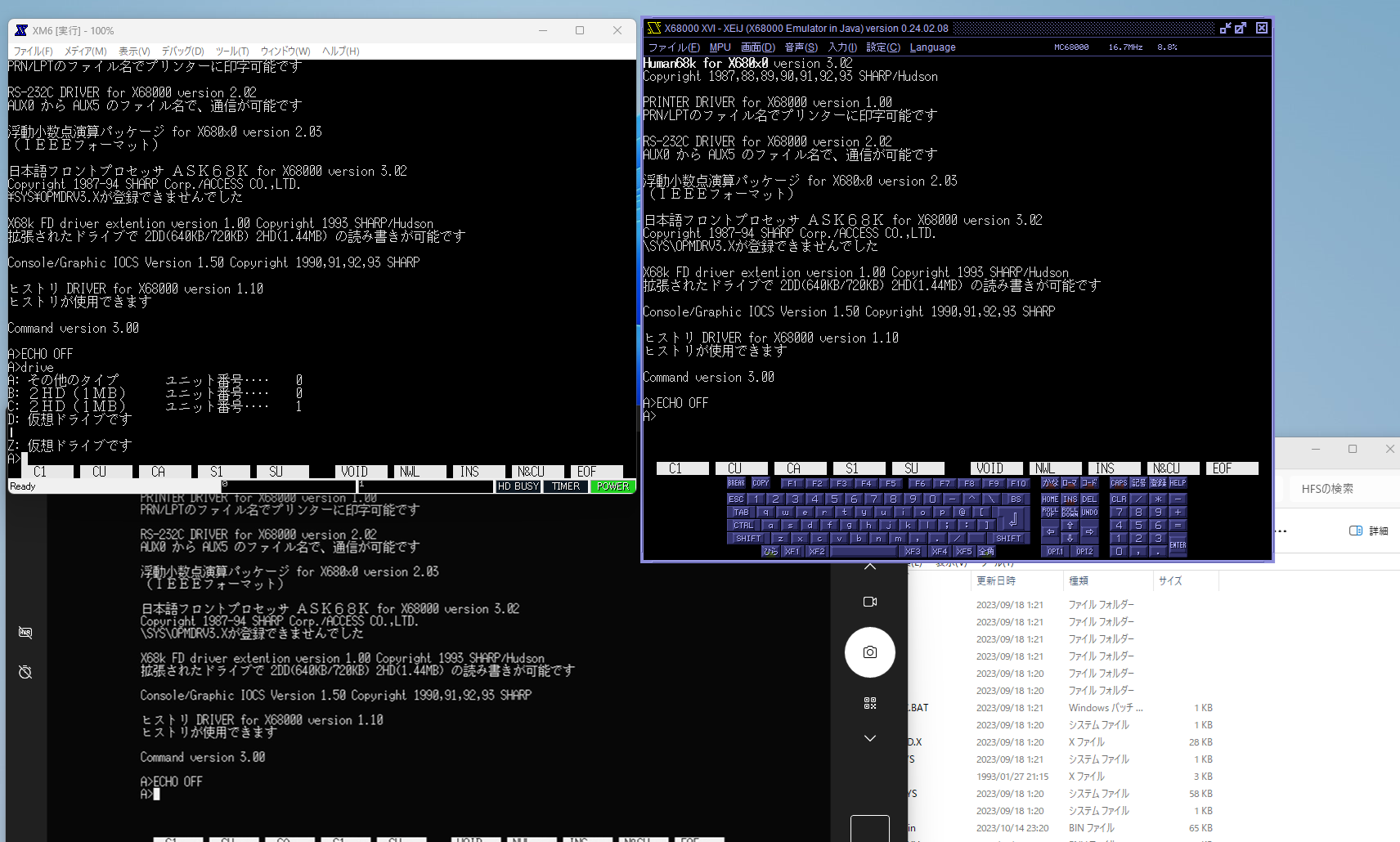
Task: Open XEiJ 入力(I) menu
Action: click(842, 47)
